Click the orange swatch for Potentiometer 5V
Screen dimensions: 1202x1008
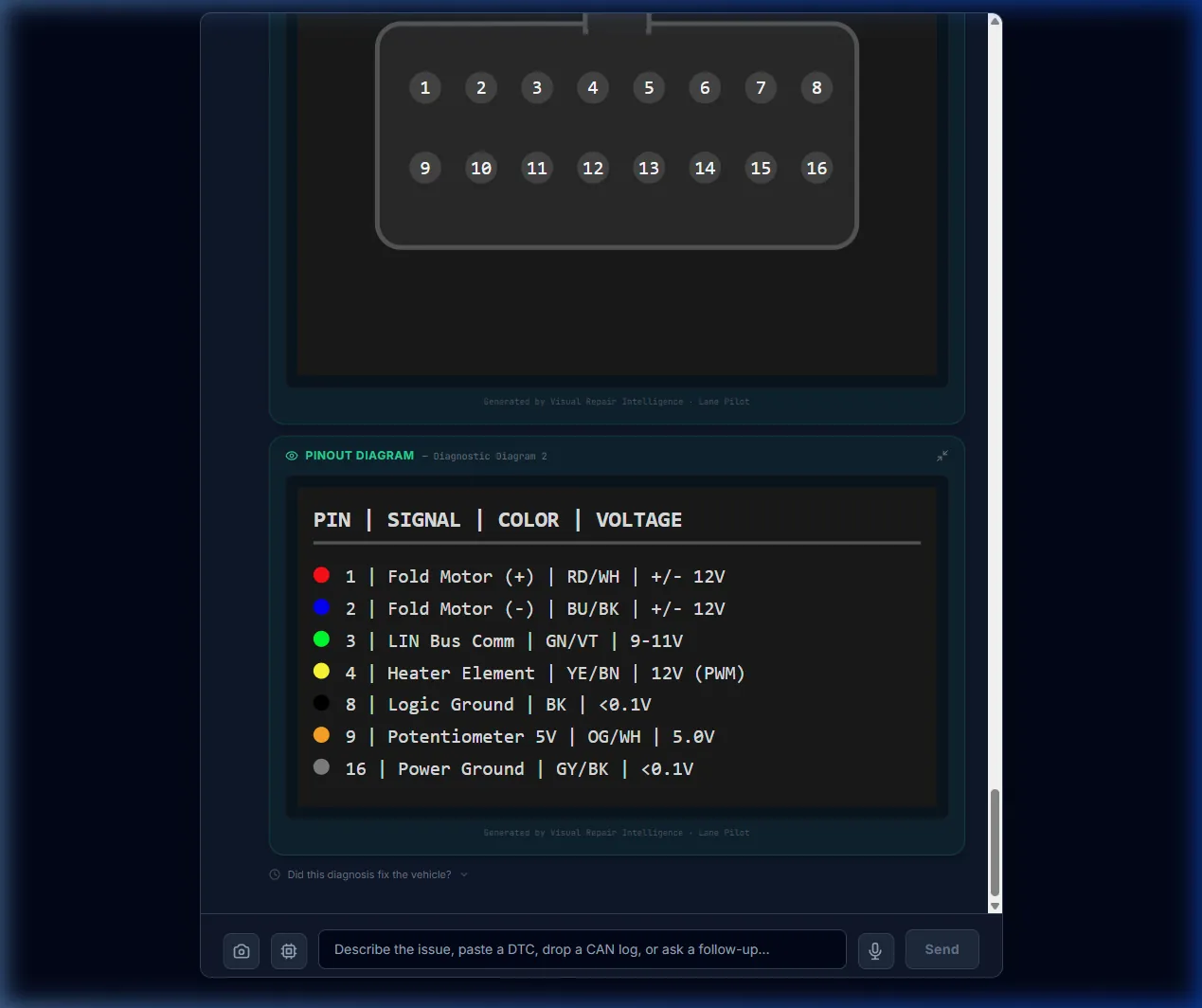322,735
